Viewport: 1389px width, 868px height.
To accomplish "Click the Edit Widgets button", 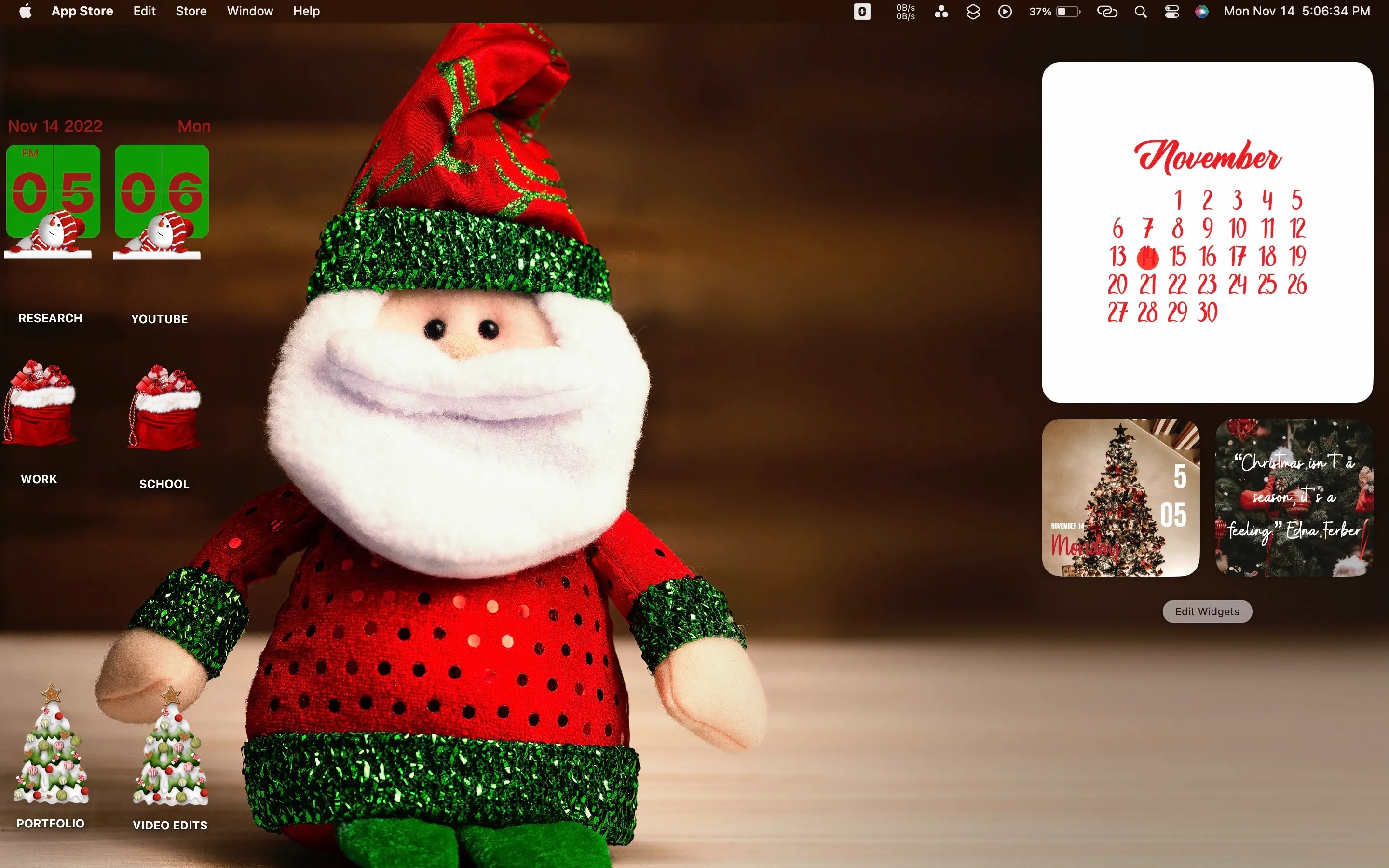I will (1207, 611).
